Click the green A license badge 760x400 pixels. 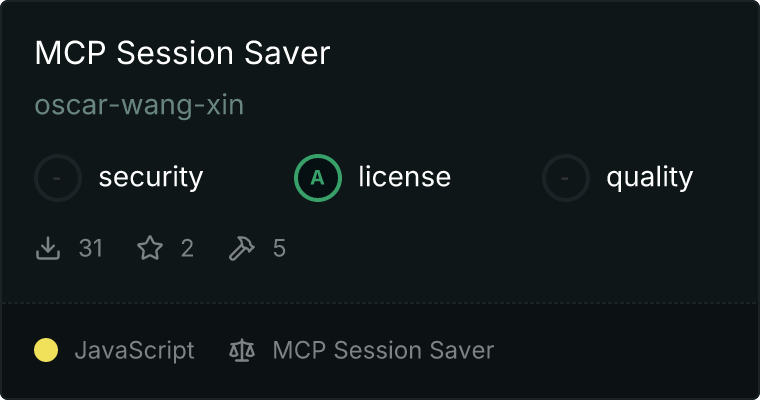click(317, 178)
